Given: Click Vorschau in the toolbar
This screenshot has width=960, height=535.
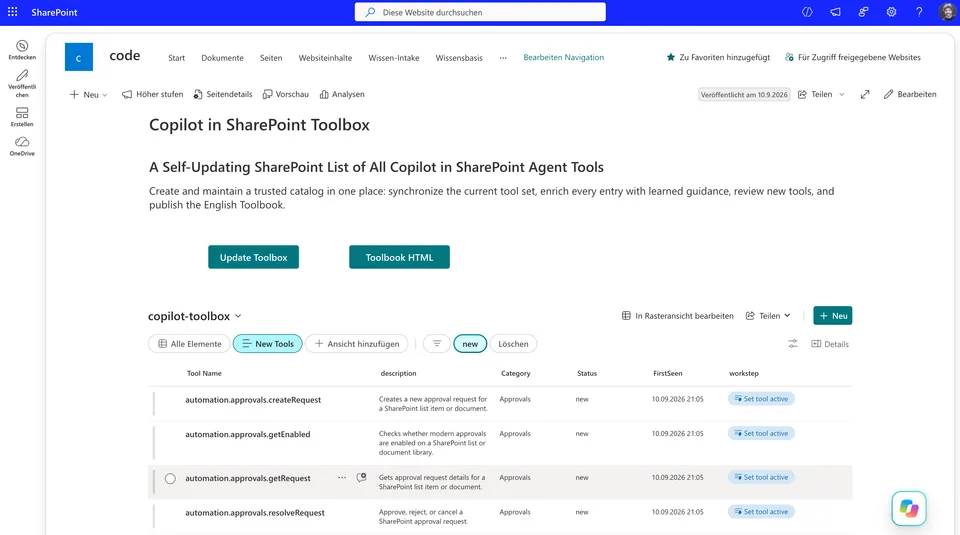Looking at the screenshot, I should (285, 94).
